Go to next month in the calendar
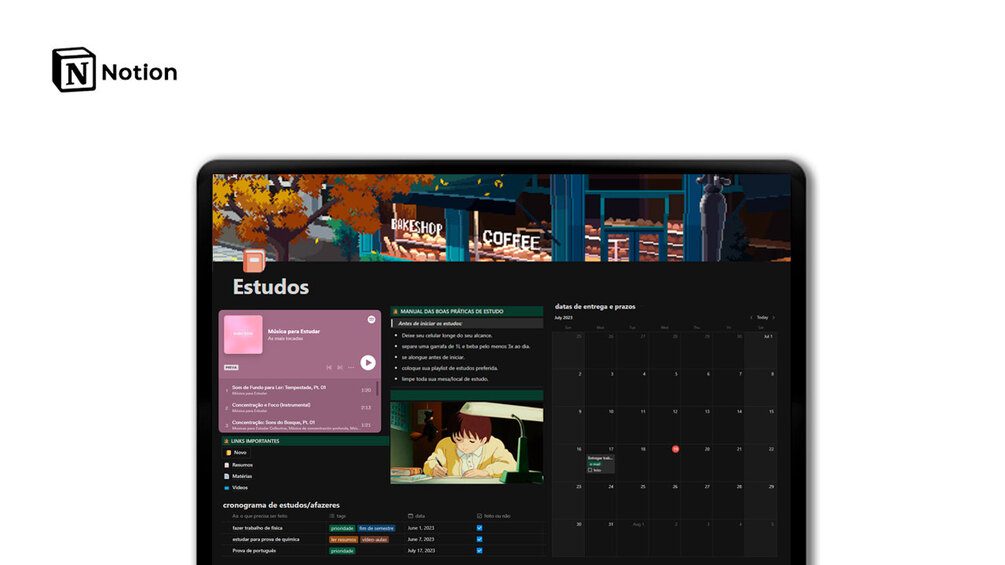This screenshot has width=1005, height=565. 774,317
